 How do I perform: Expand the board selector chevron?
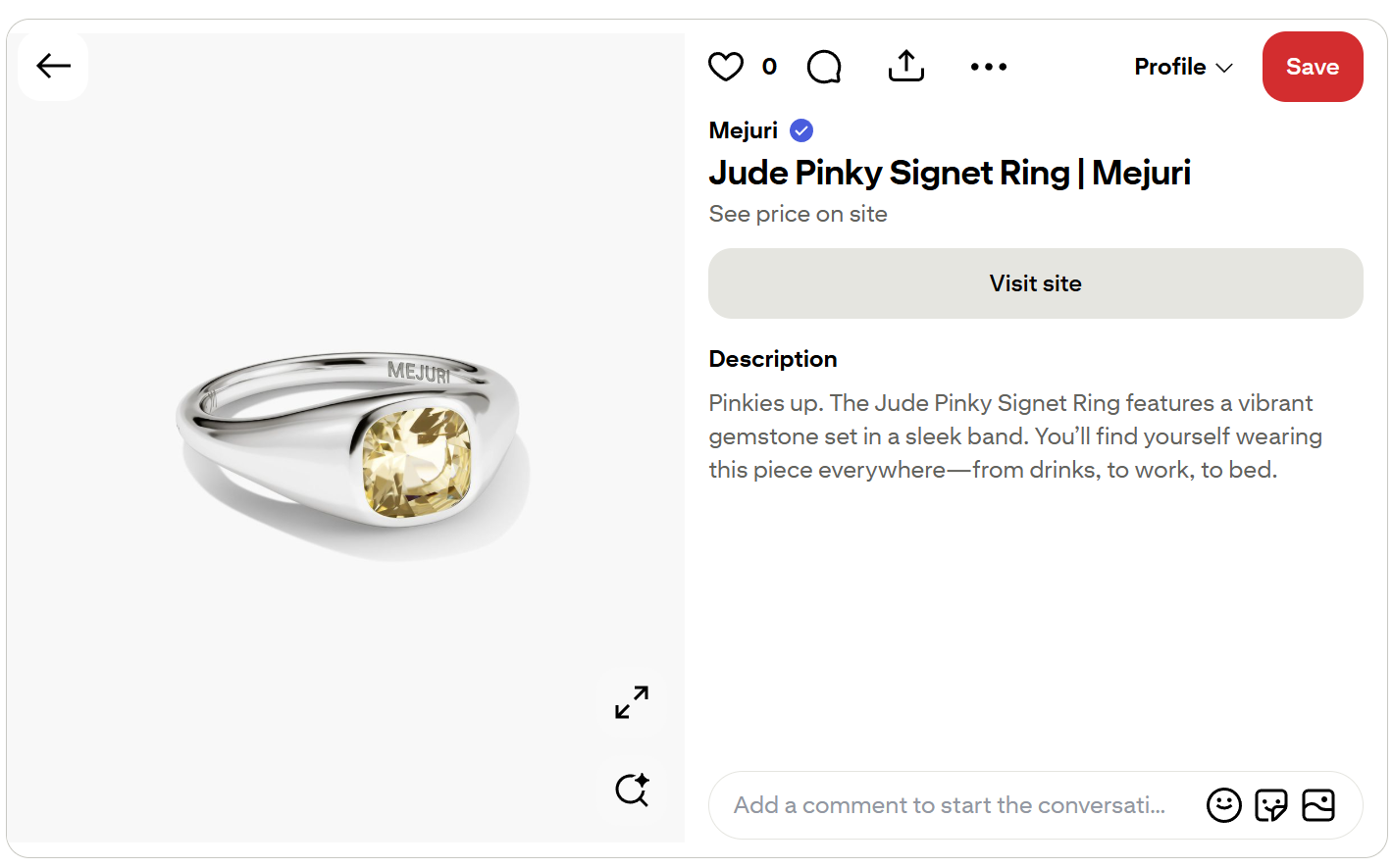point(1225,68)
